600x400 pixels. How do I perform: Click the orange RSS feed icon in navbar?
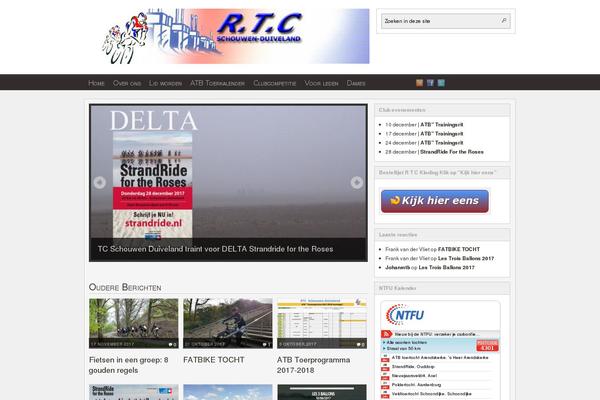pyautogui.click(x=419, y=83)
